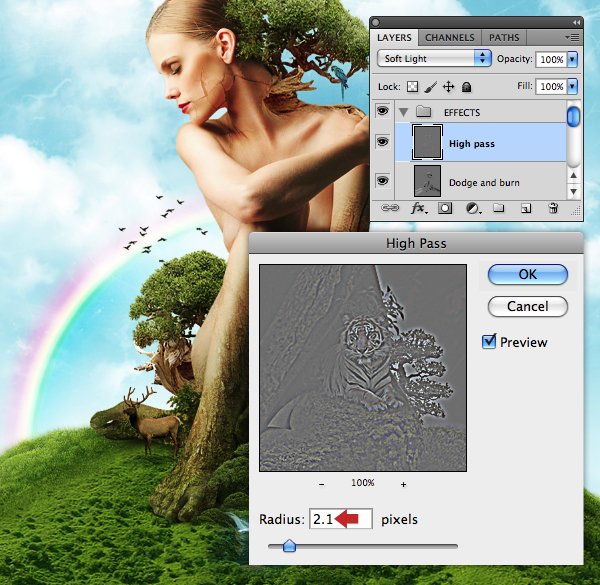Image resolution: width=600 pixels, height=585 pixels.
Task: Click the lock transparent pixels icon
Action: pos(412,87)
